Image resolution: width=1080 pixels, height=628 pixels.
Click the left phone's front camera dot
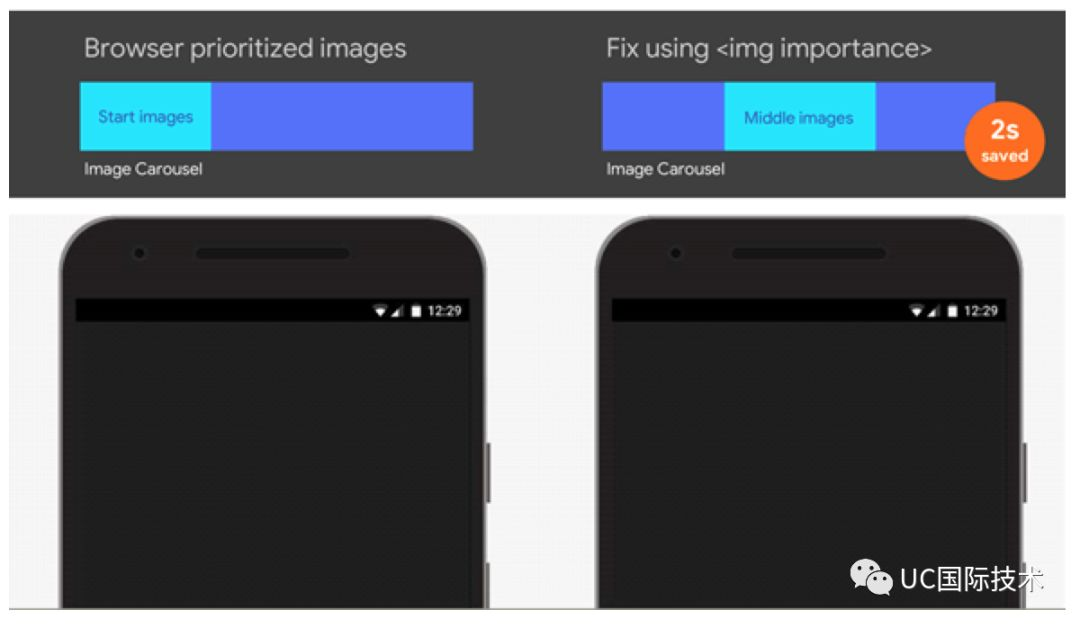pyautogui.click(x=139, y=253)
